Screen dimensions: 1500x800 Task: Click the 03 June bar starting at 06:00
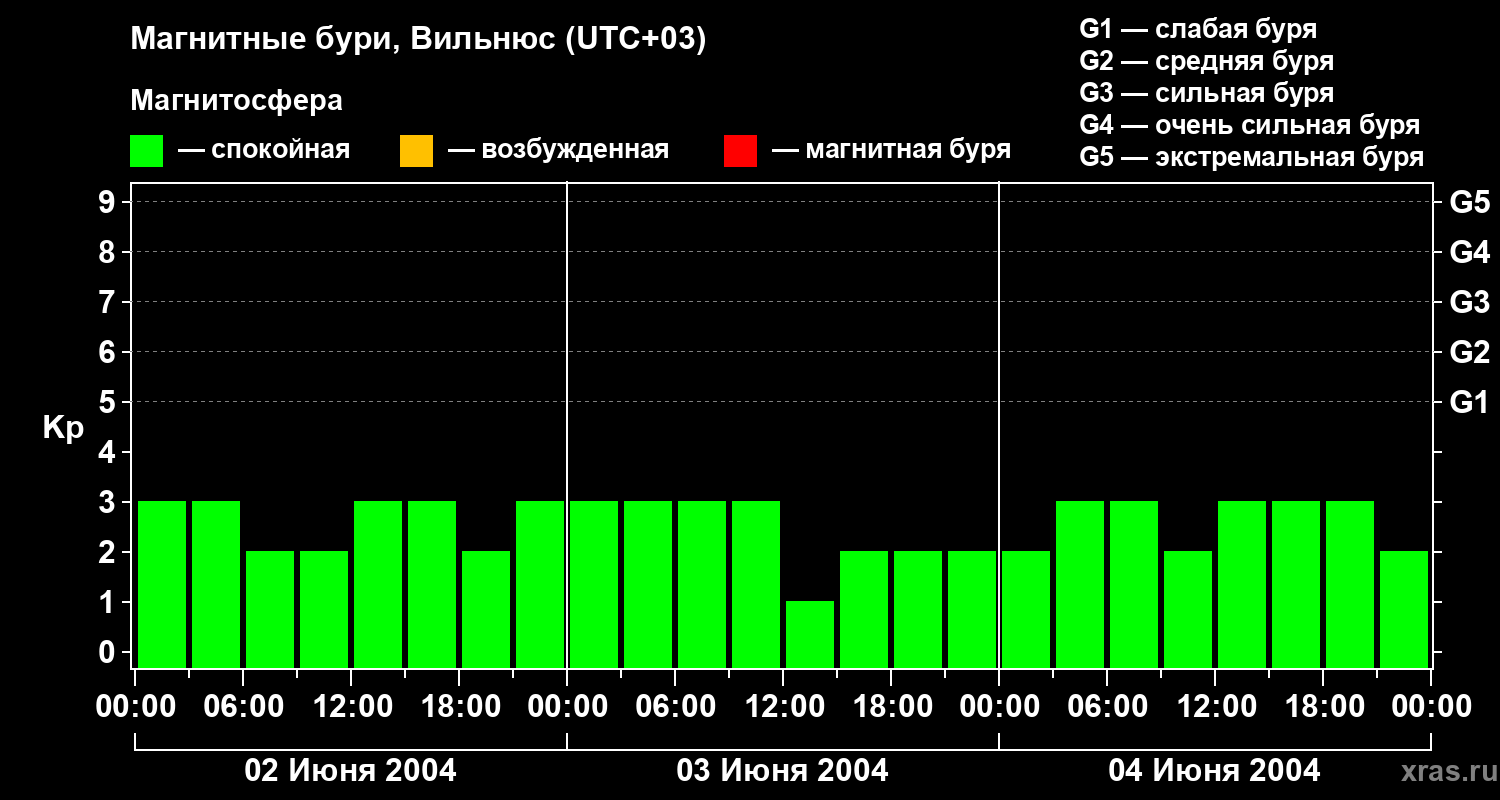(x=702, y=584)
